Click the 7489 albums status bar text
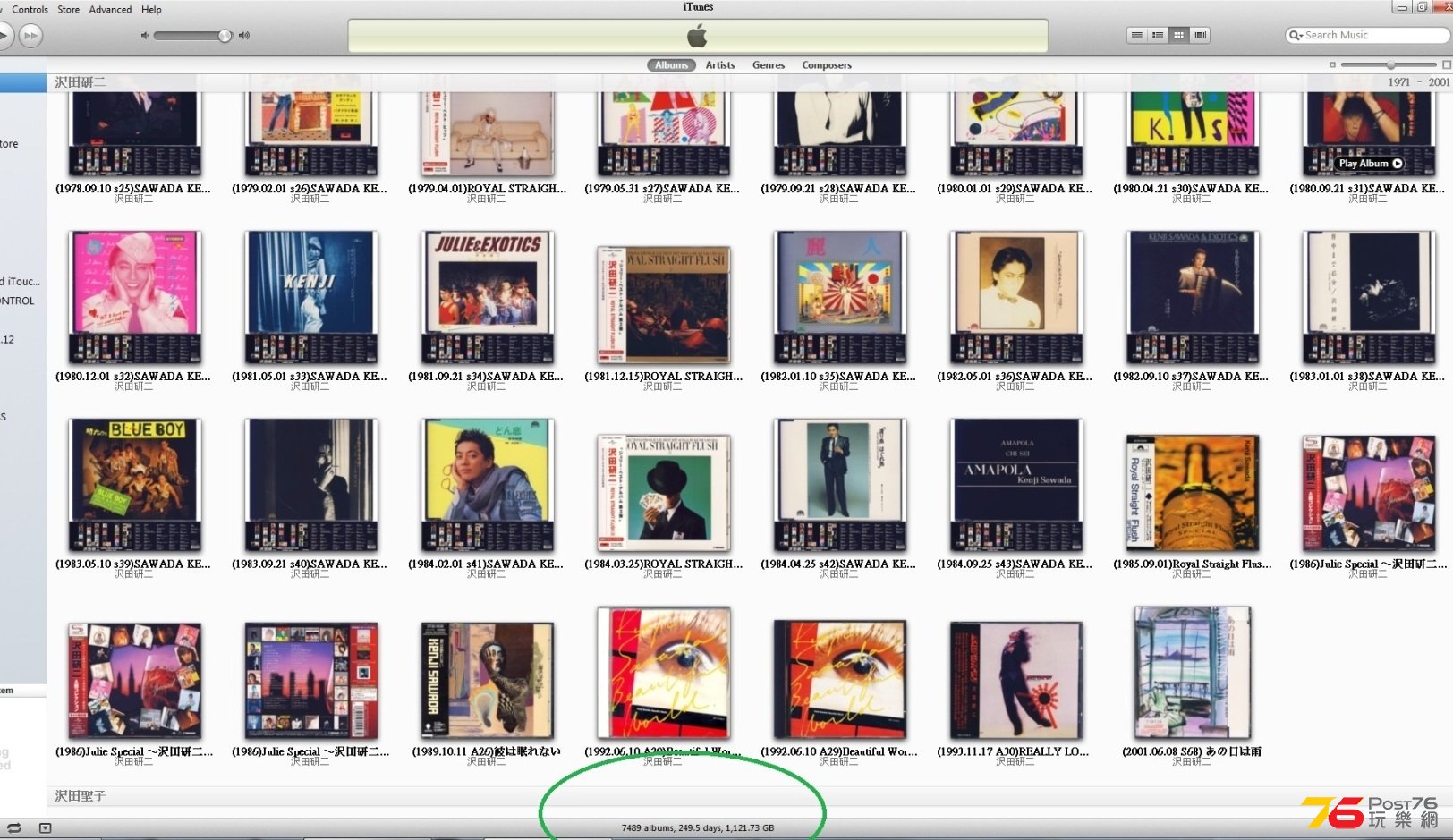This screenshot has width=1453, height=840. click(x=698, y=828)
